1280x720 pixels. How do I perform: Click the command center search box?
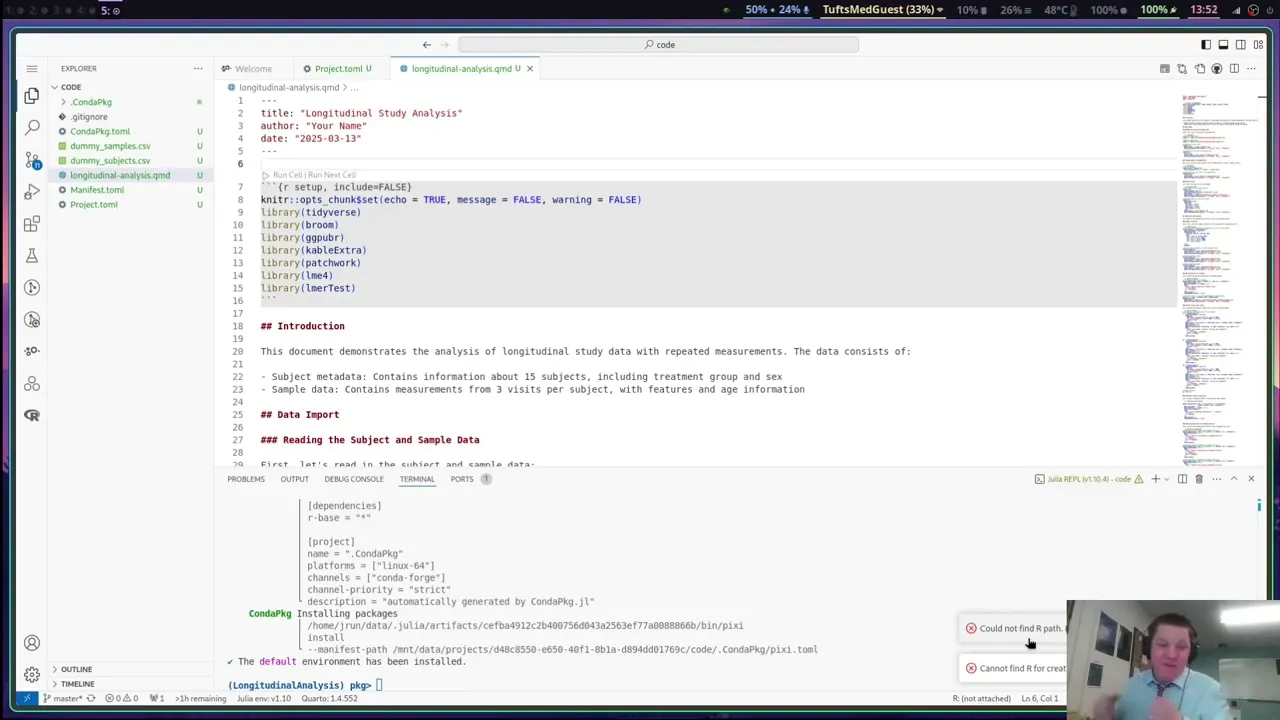tap(658, 45)
